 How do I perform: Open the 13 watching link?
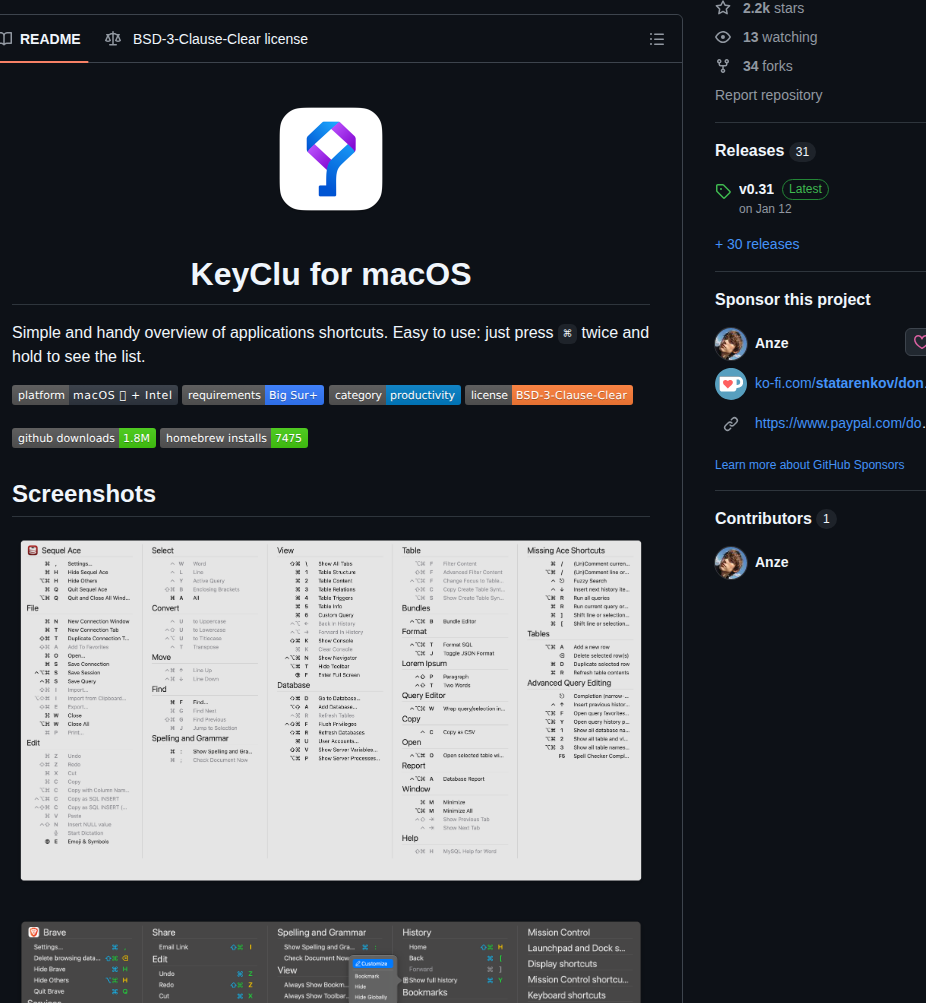(780, 37)
